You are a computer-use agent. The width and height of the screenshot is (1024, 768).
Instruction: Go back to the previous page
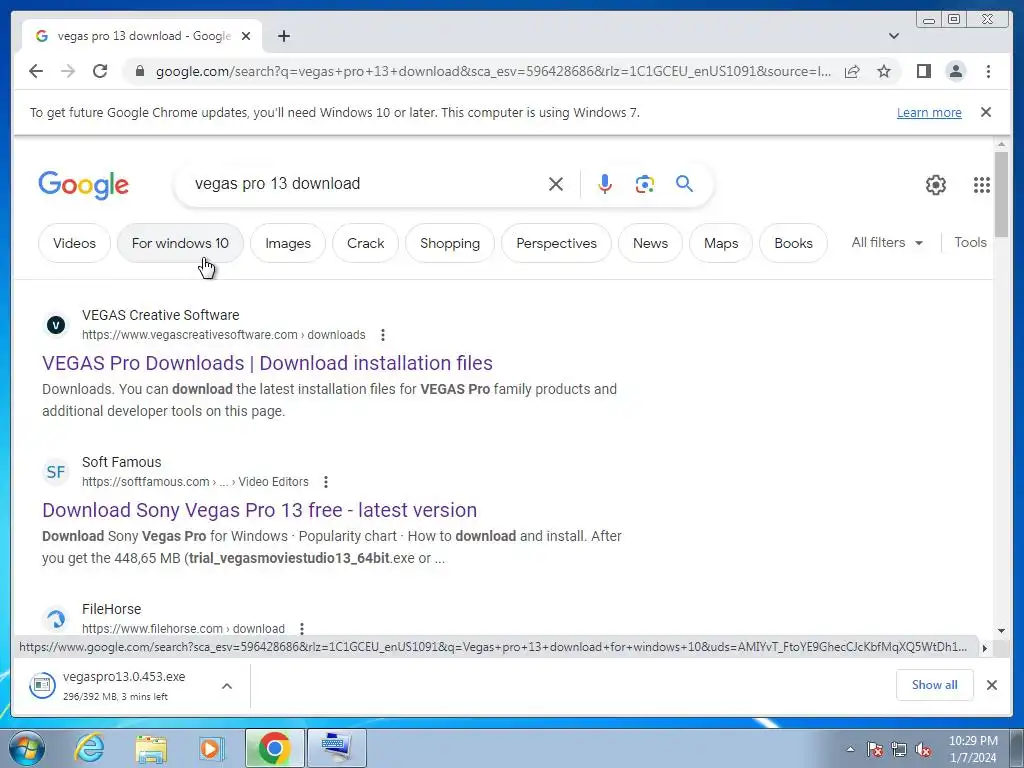pos(36,71)
